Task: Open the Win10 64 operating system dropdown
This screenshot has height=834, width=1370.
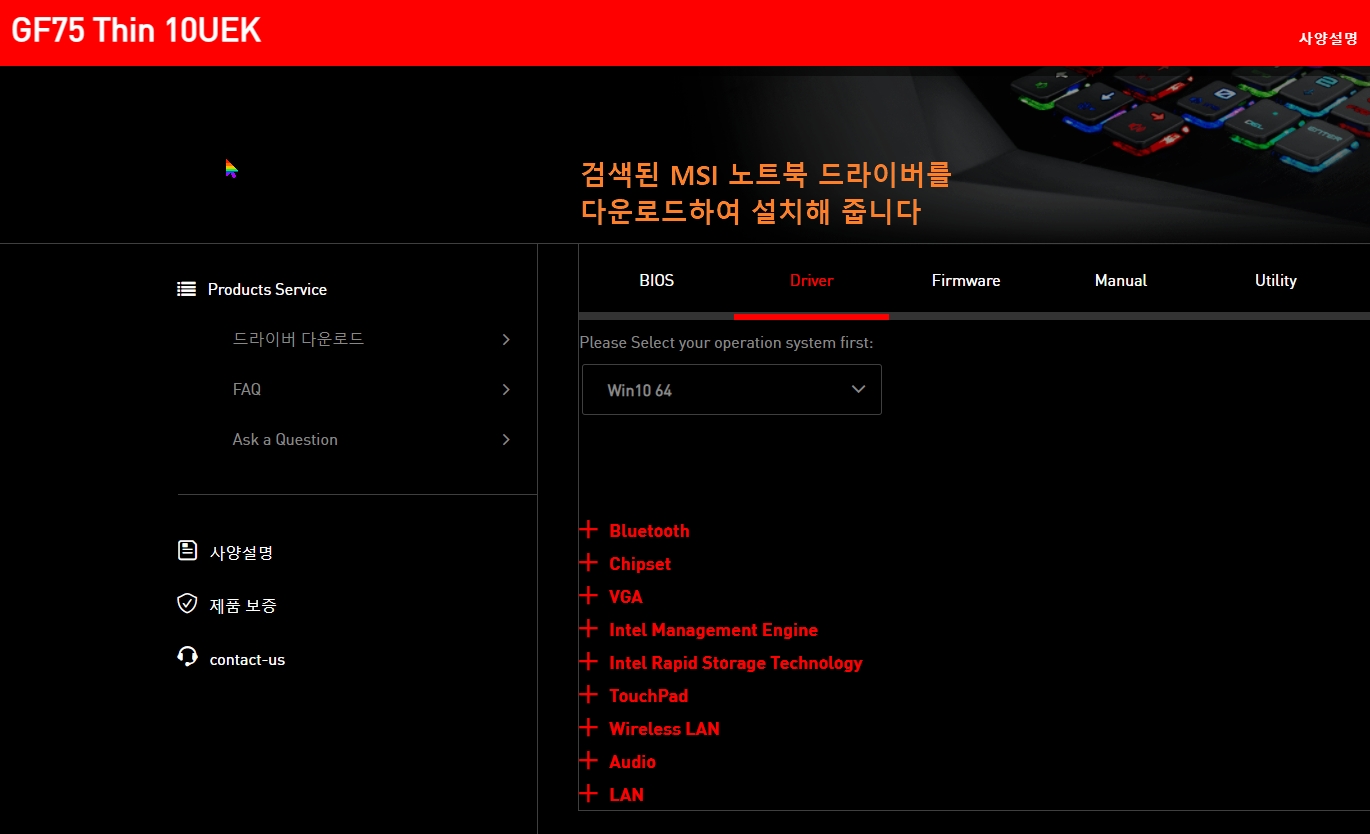Action: tap(731, 389)
